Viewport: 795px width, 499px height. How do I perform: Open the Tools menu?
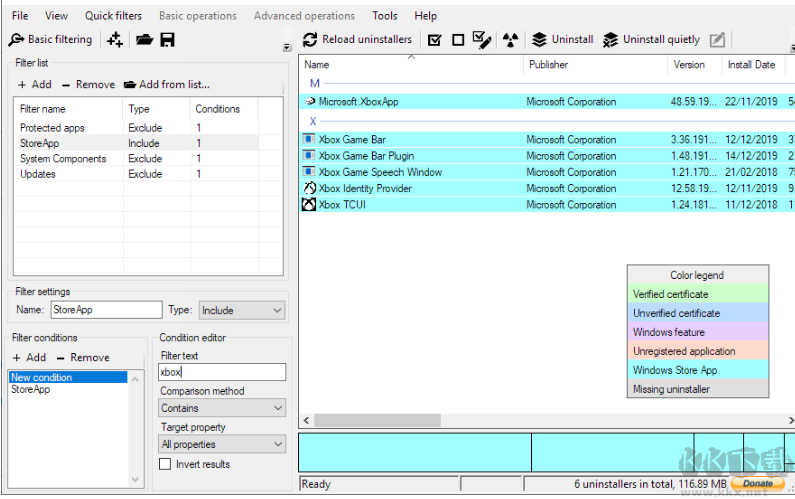384,16
